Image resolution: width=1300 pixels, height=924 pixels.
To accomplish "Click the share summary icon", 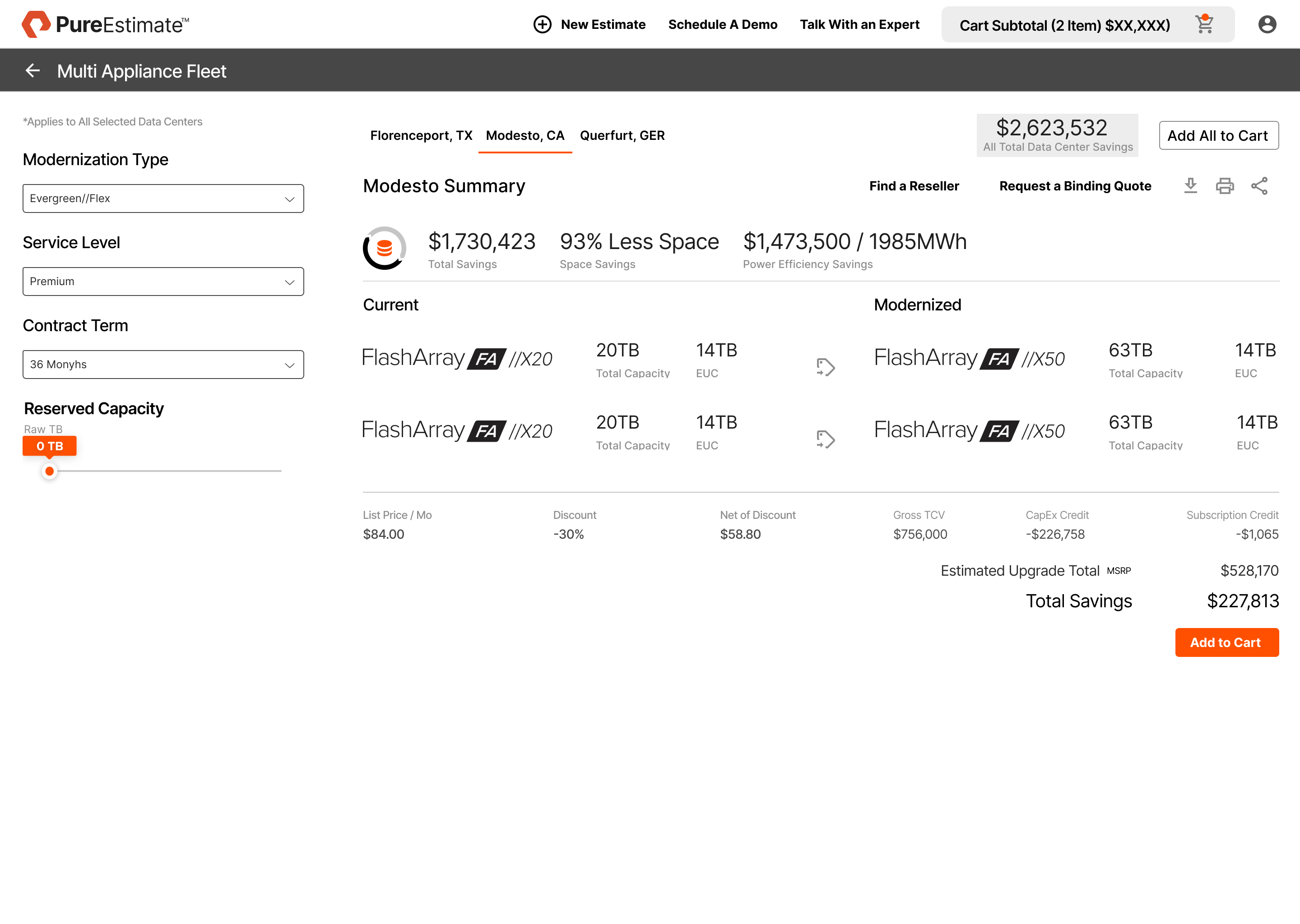I will [1259, 185].
